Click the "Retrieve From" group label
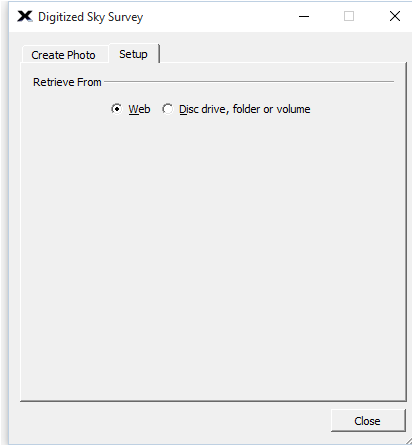The image size is (413, 446). coord(67,82)
